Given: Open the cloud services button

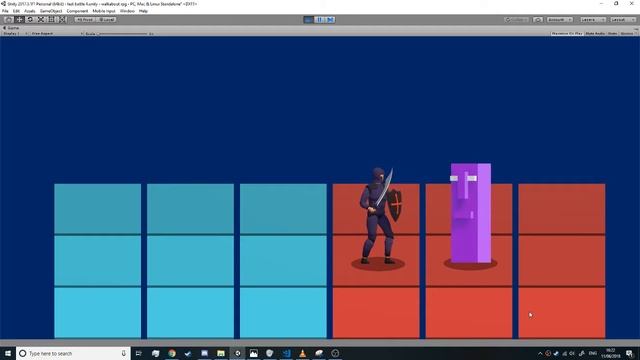Looking at the screenshot, I should [x=538, y=20].
